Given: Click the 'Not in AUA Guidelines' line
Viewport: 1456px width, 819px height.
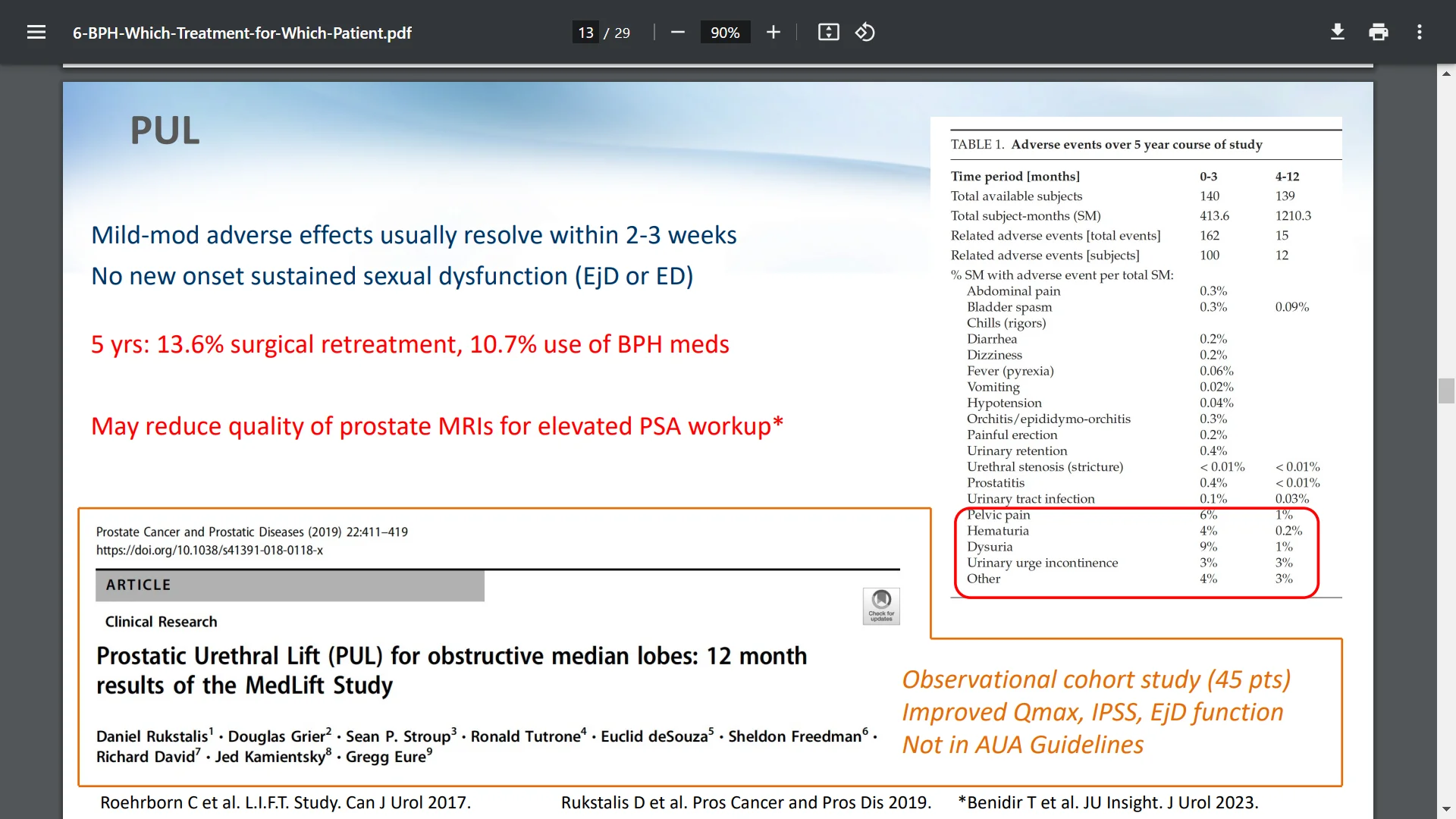Looking at the screenshot, I should pos(1023,745).
